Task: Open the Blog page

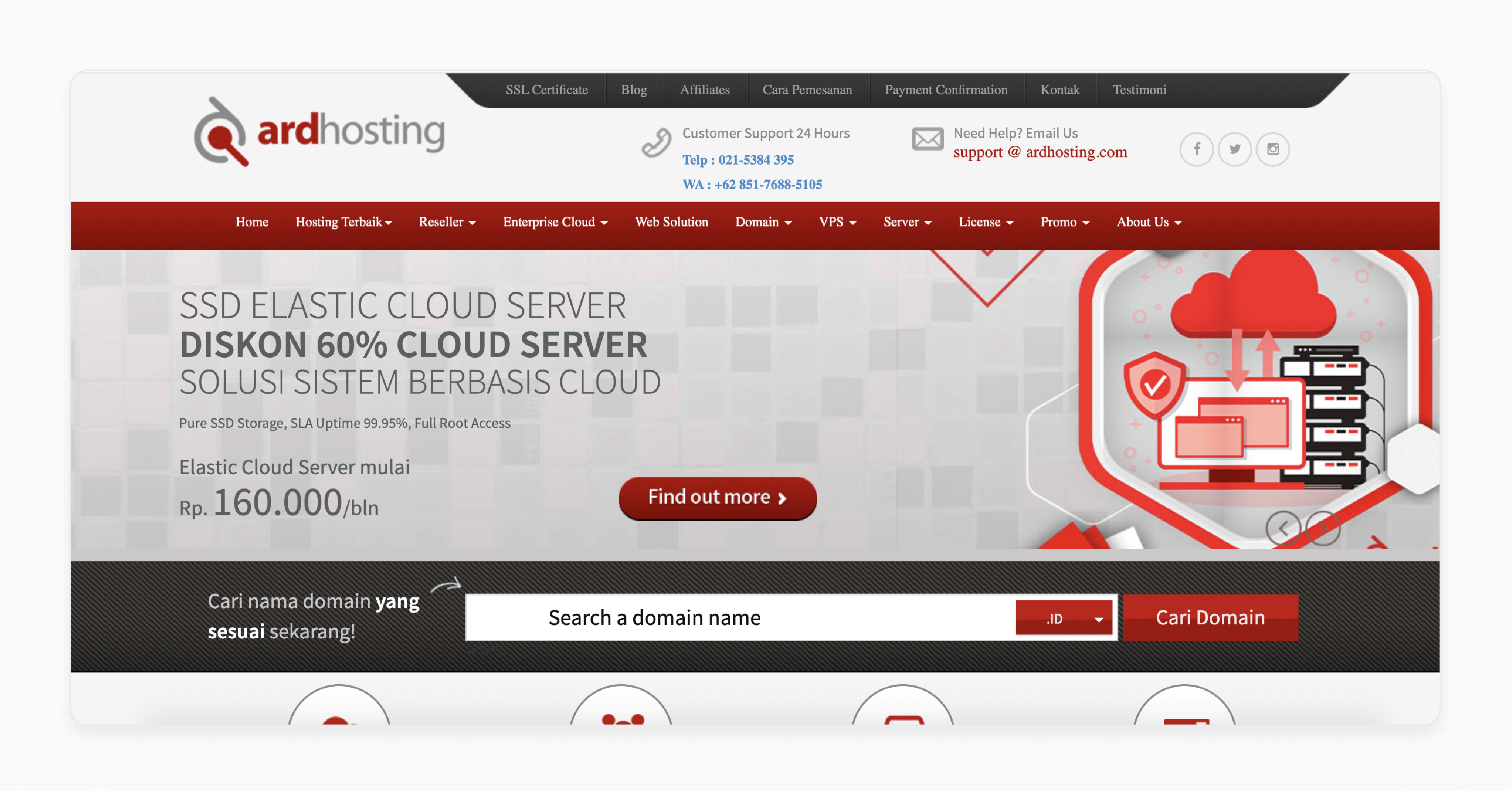Action: click(x=634, y=90)
